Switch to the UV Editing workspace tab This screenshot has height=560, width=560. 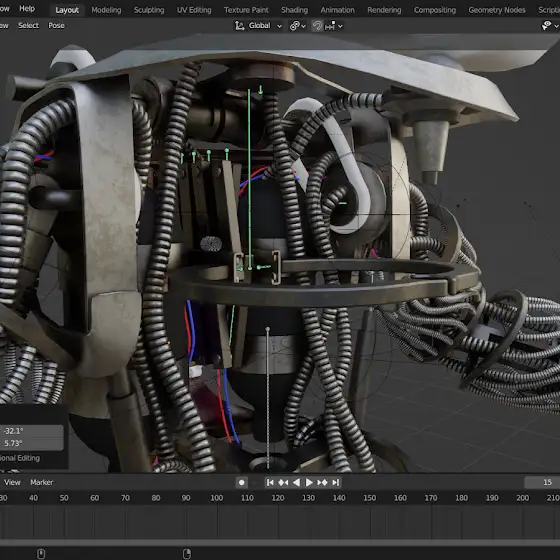coord(194,10)
